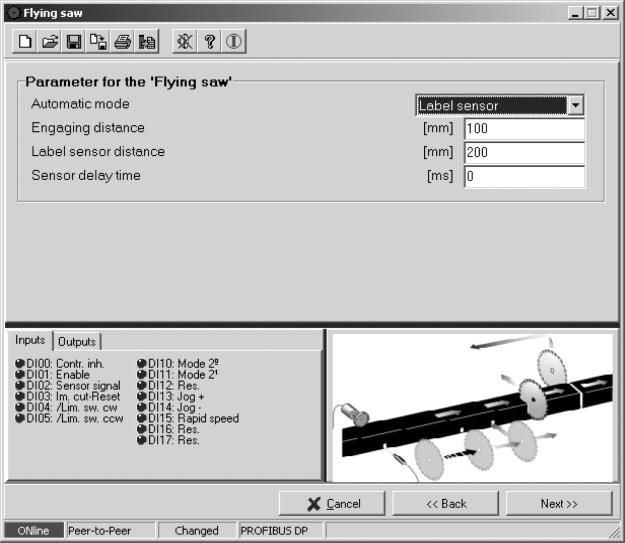Click the flying saw illustration image
This screenshot has width=625, height=543.
click(x=472, y=407)
